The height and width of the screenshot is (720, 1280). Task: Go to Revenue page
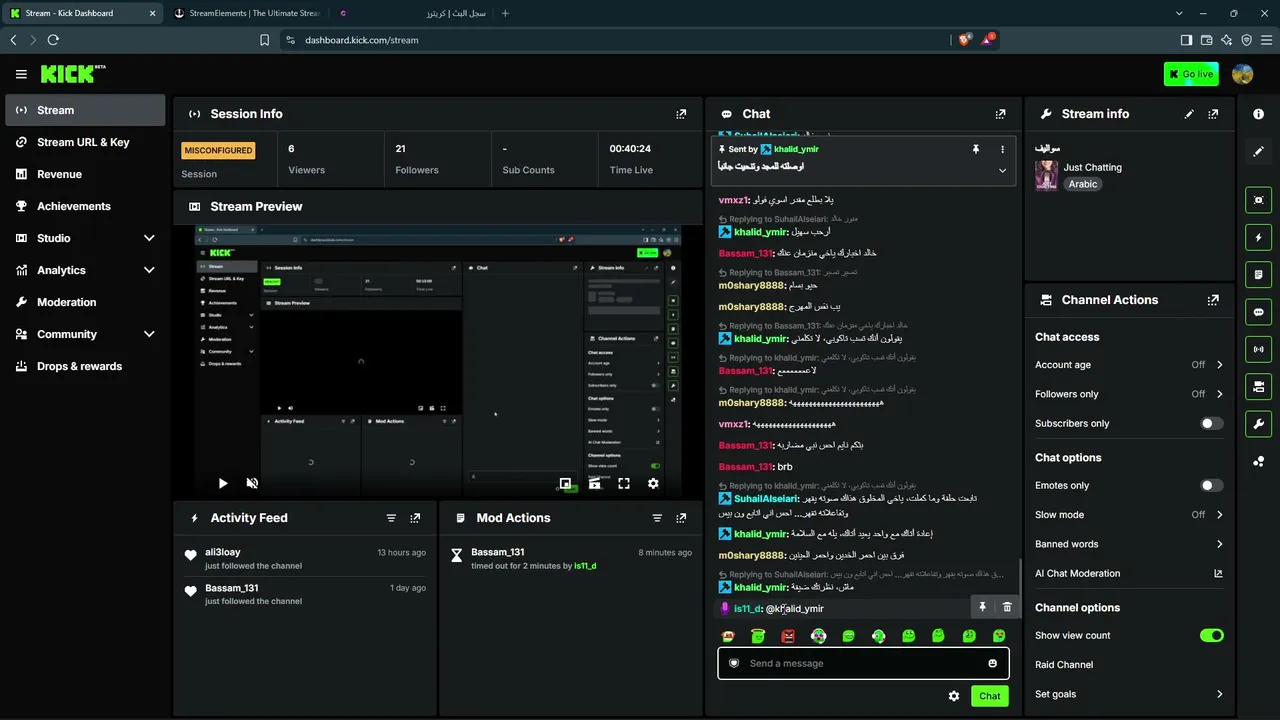point(85,174)
